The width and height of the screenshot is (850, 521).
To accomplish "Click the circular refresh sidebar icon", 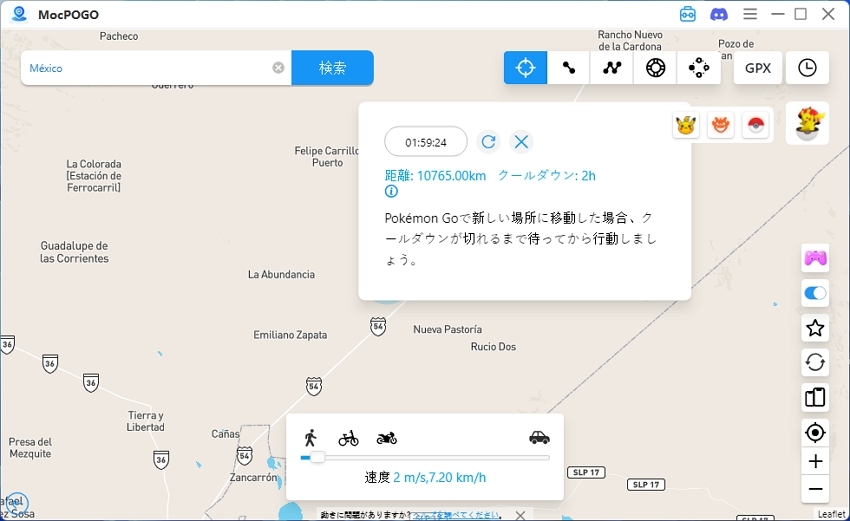I will tap(815, 362).
